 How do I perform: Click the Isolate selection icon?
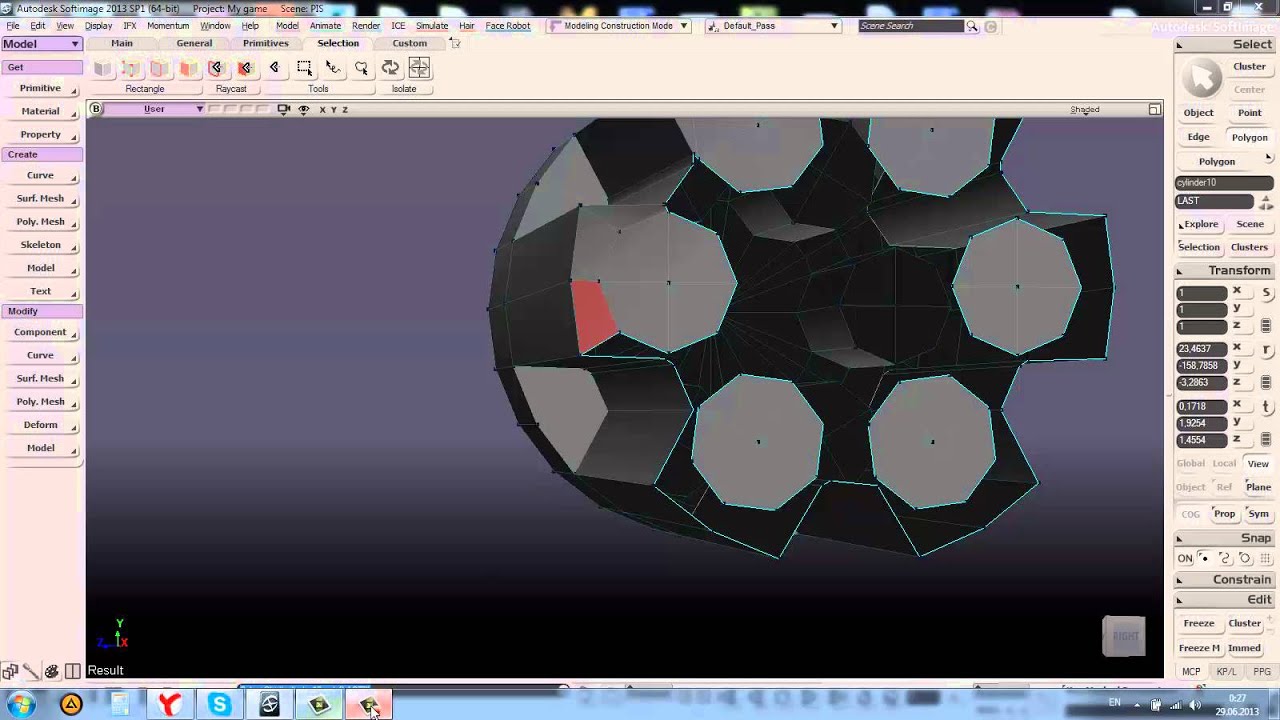pyautogui.click(x=419, y=67)
